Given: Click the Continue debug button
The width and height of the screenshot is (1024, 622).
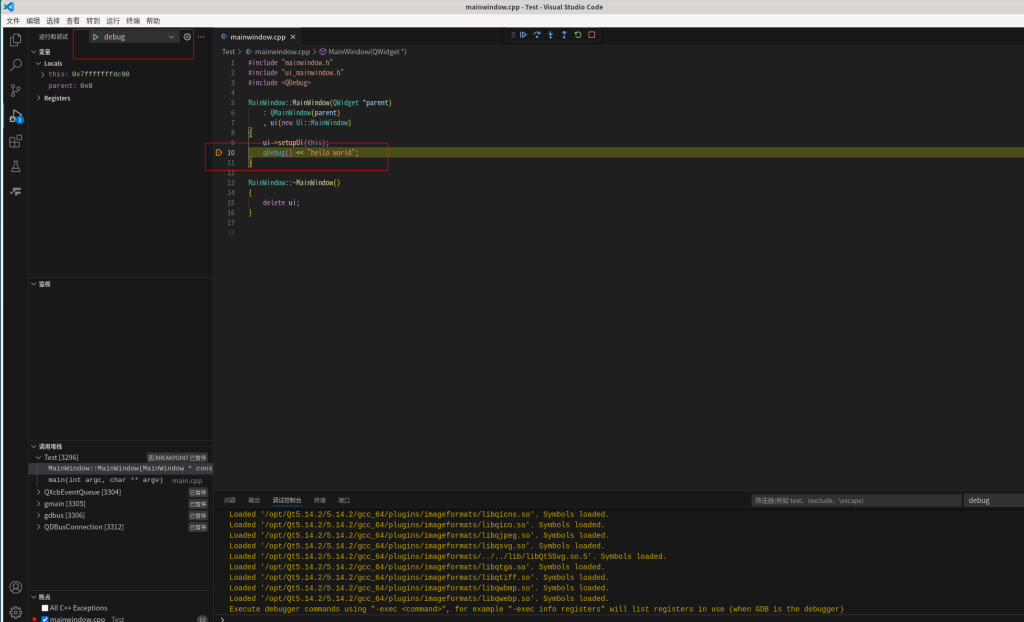Looking at the screenshot, I should tap(523, 35).
